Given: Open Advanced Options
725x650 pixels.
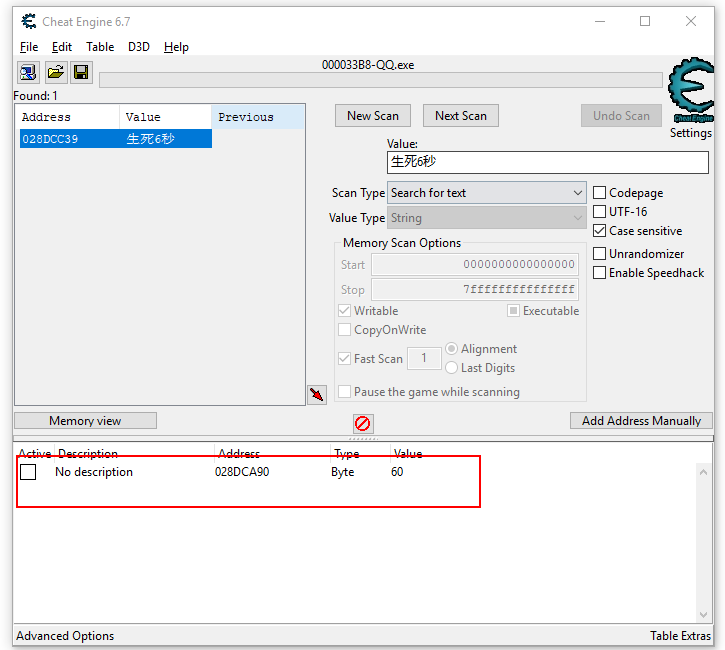Looking at the screenshot, I should pos(65,636).
